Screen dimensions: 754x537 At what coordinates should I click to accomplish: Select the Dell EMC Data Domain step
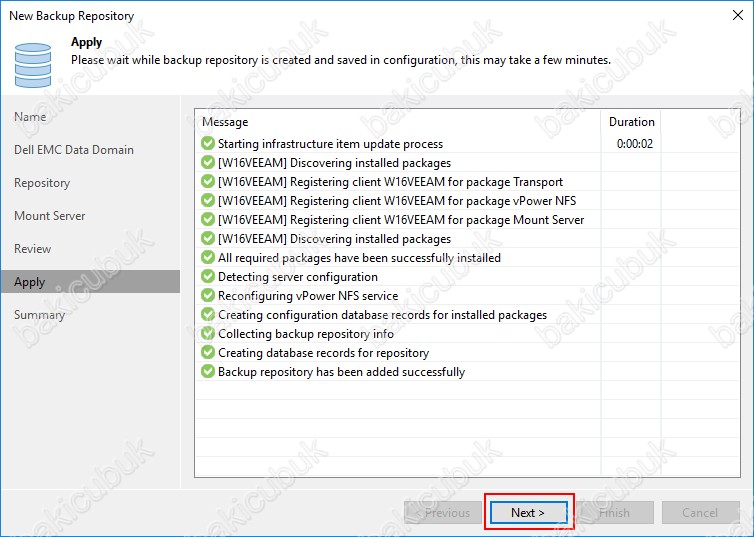(x=74, y=150)
